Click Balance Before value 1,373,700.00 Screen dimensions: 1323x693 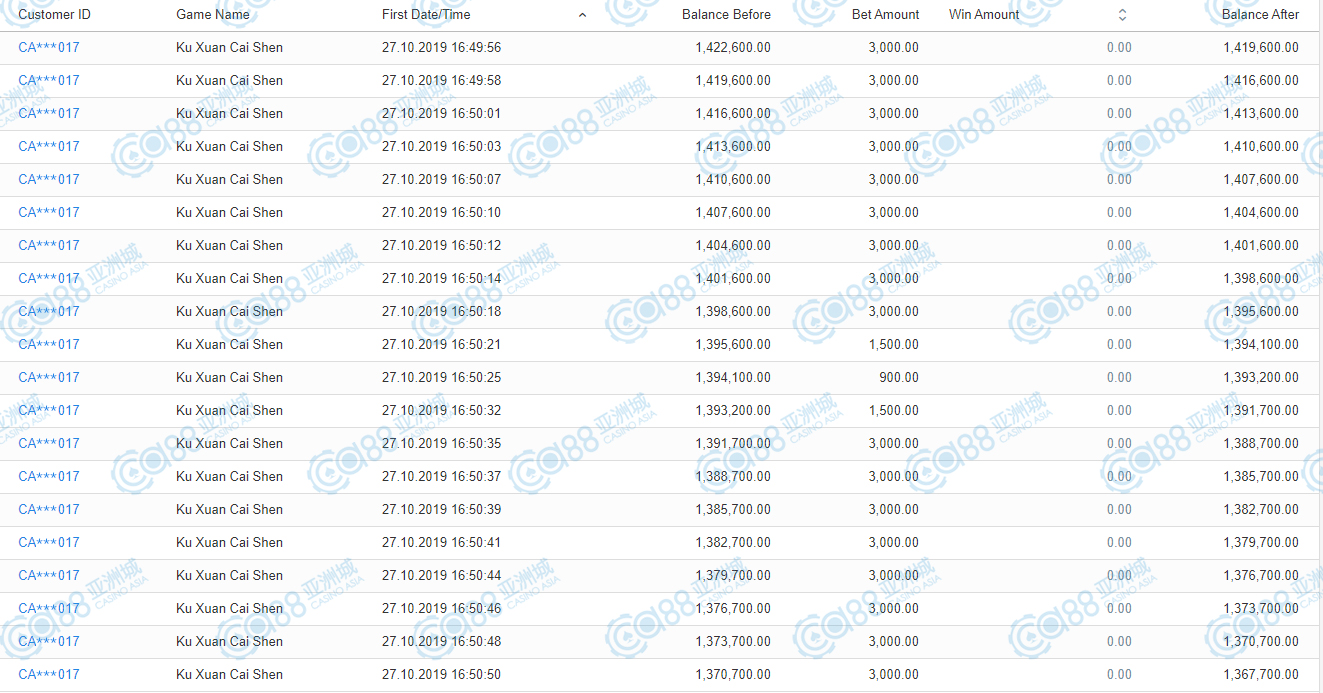pyautogui.click(x=733, y=642)
